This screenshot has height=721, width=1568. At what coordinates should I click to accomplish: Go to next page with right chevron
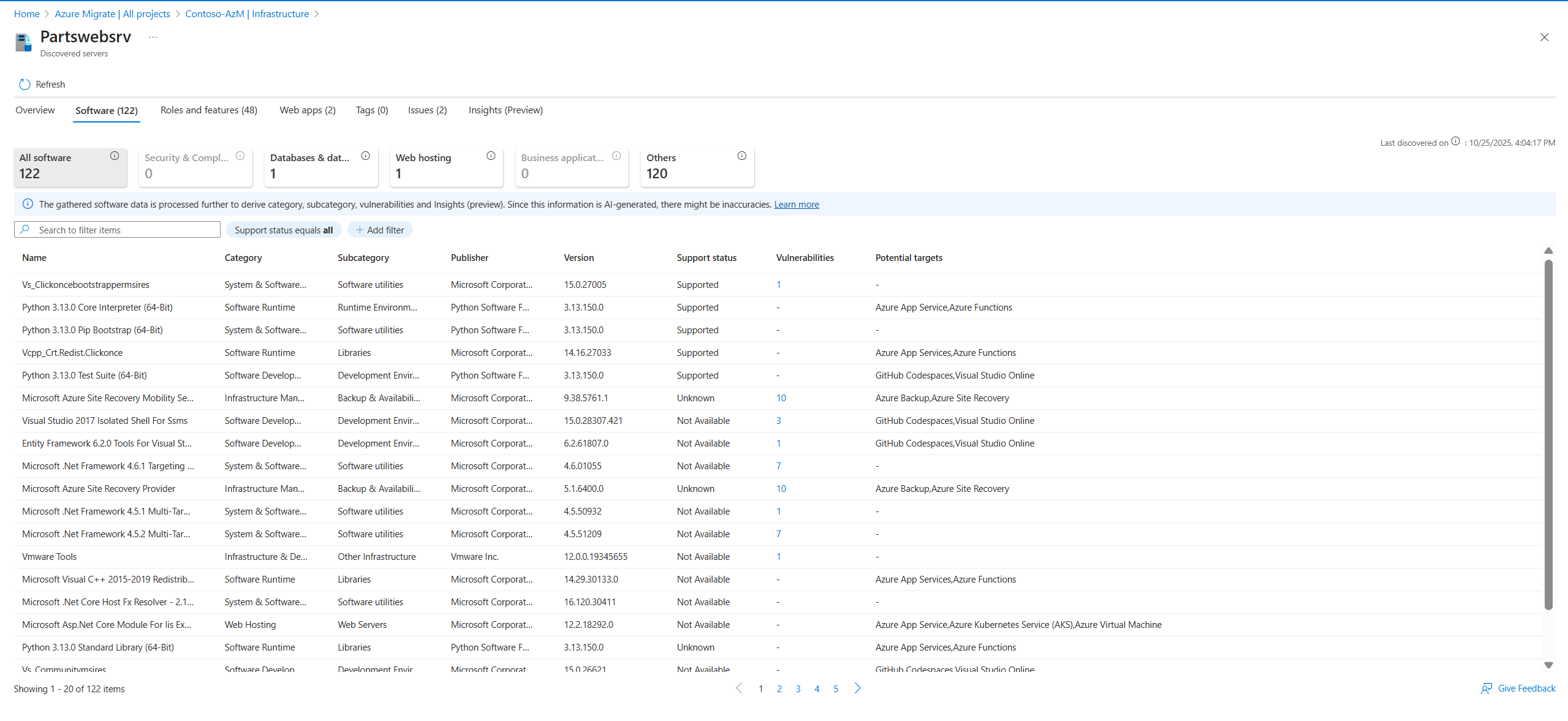(857, 689)
